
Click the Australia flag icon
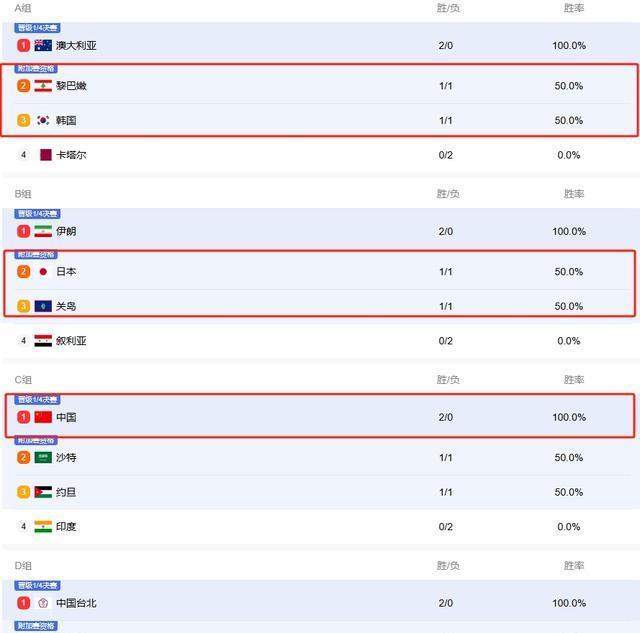[43, 45]
